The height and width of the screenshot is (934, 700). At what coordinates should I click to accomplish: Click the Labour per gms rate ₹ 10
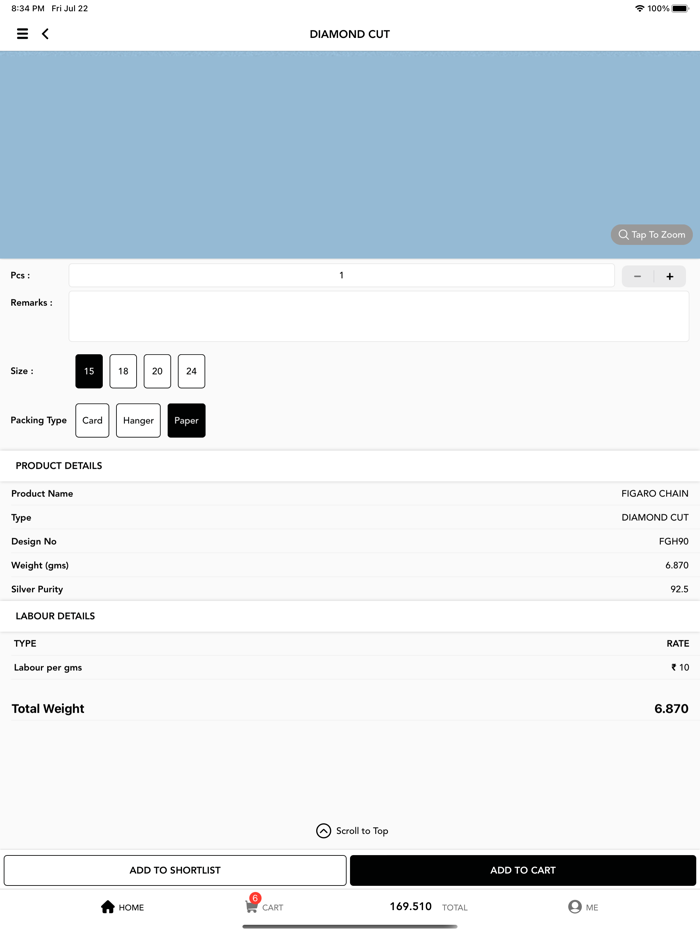pos(680,668)
